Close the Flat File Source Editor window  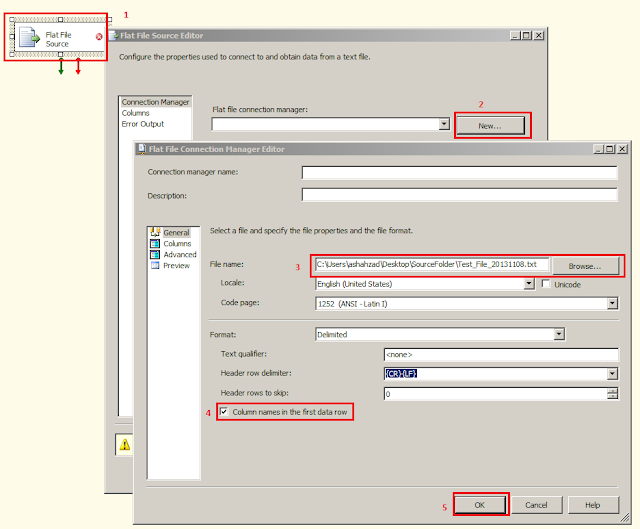(539, 36)
